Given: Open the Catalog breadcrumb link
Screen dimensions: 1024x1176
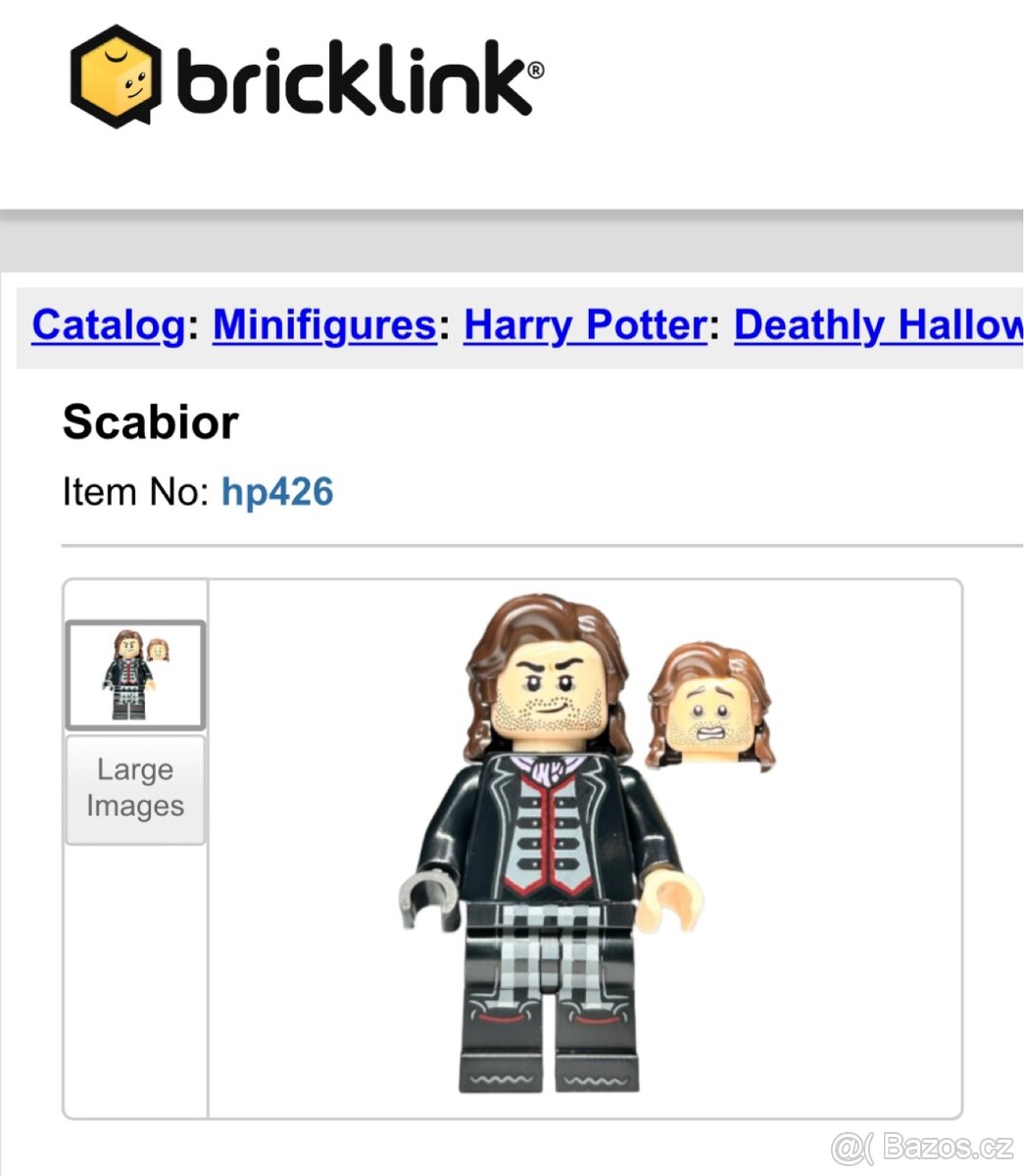Looking at the screenshot, I should [108, 325].
